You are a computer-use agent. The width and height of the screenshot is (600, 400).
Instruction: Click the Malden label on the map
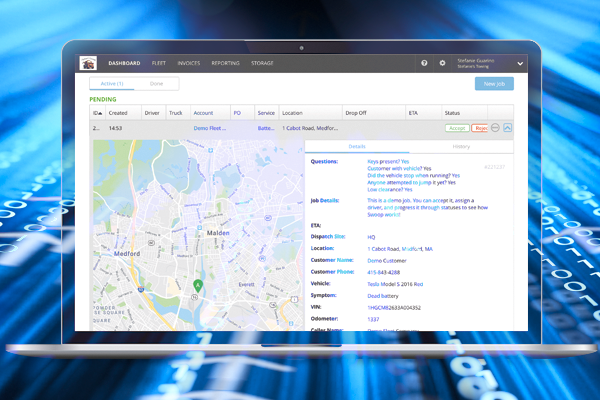tap(218, 233)
